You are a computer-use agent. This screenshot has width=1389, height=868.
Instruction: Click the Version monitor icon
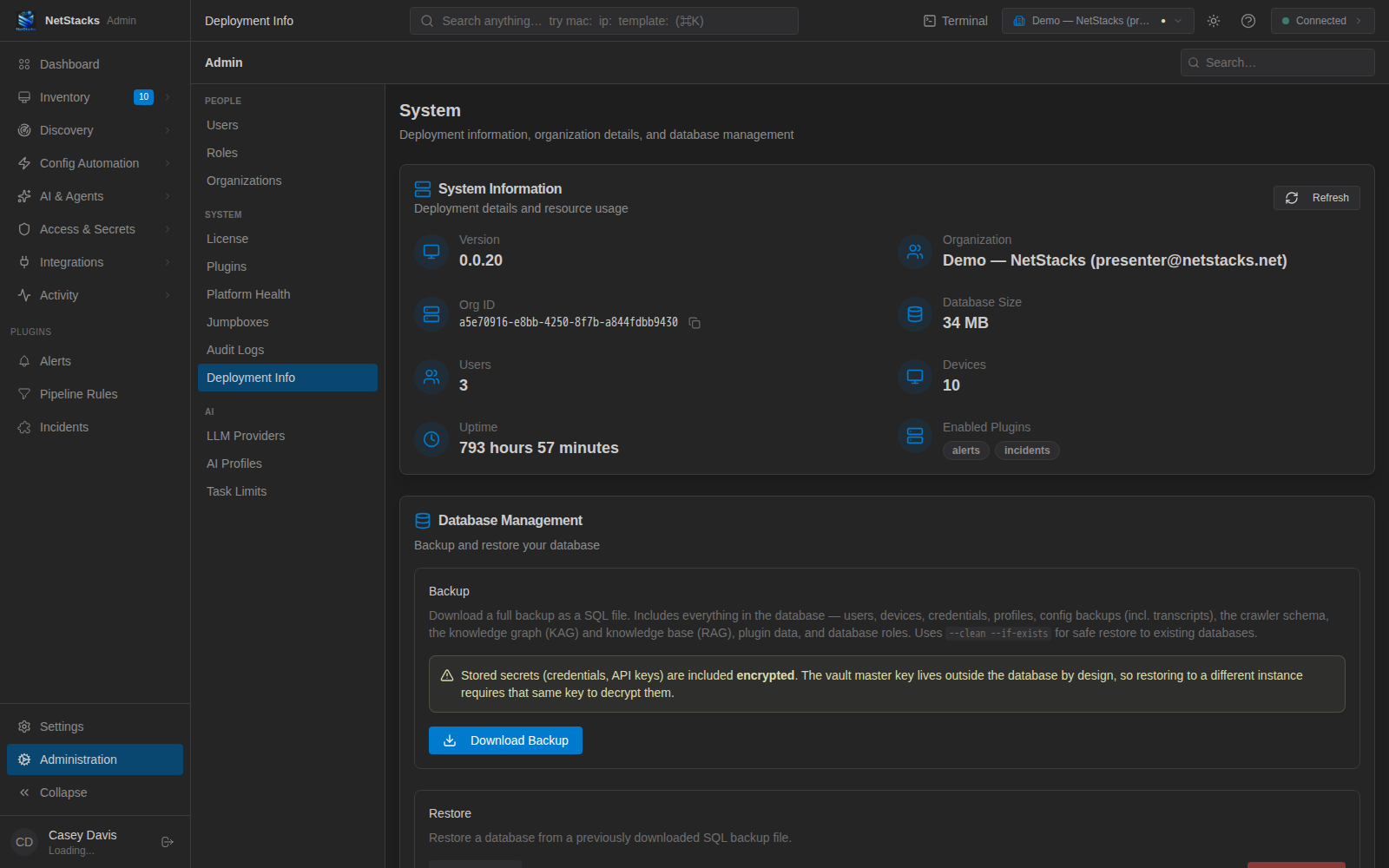click(x=431, y=252)
